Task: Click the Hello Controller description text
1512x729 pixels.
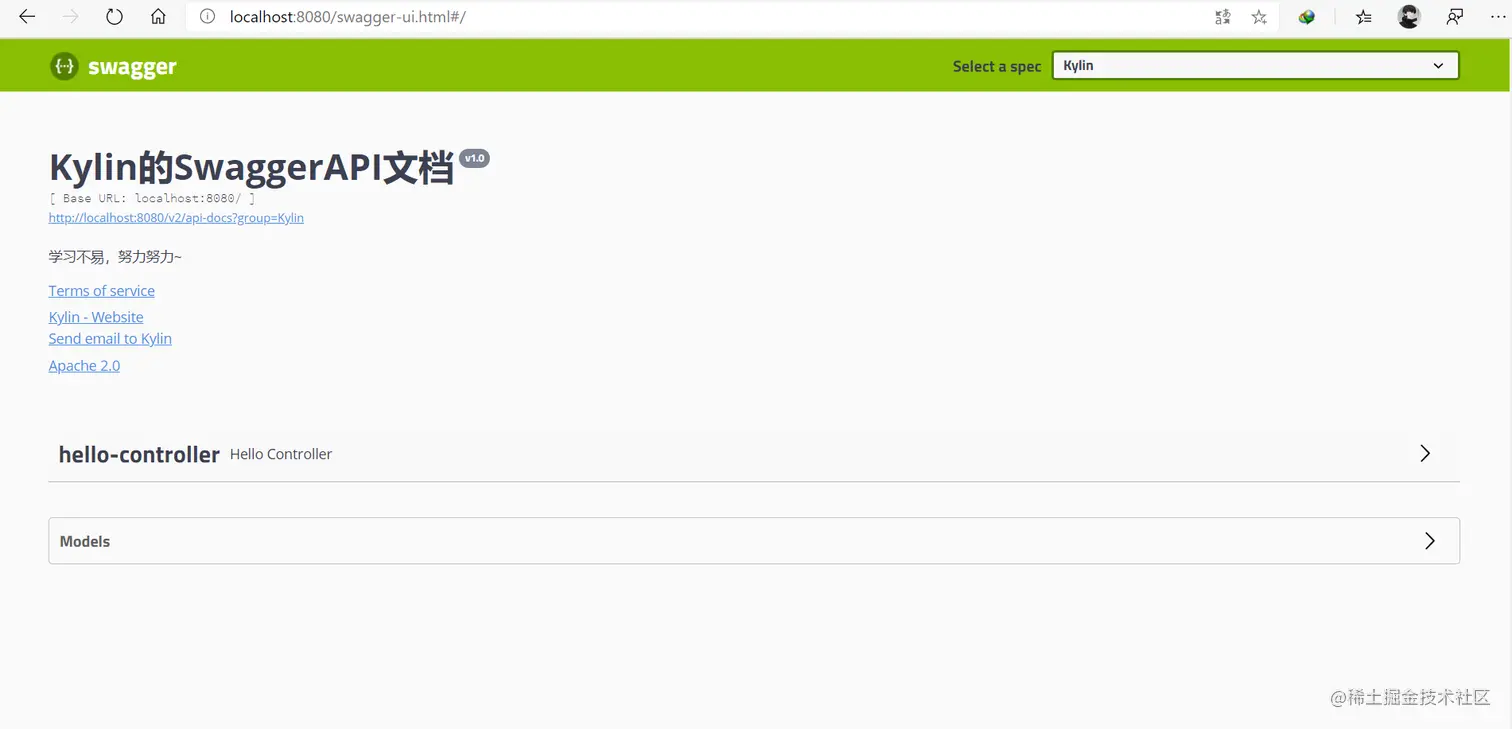Action: tap(281, 454)
